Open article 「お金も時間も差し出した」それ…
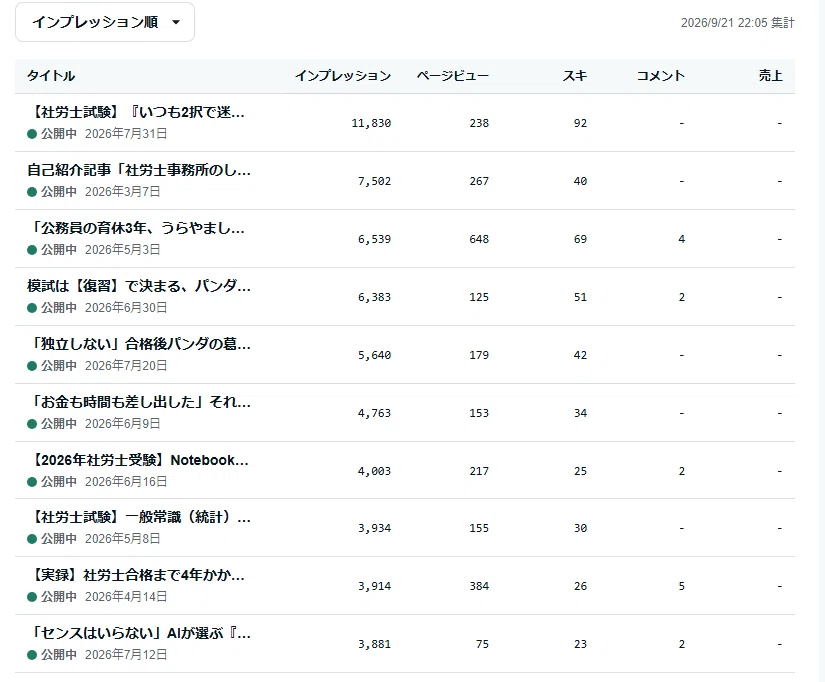The image size is (825, 682). tap(139, 402)
